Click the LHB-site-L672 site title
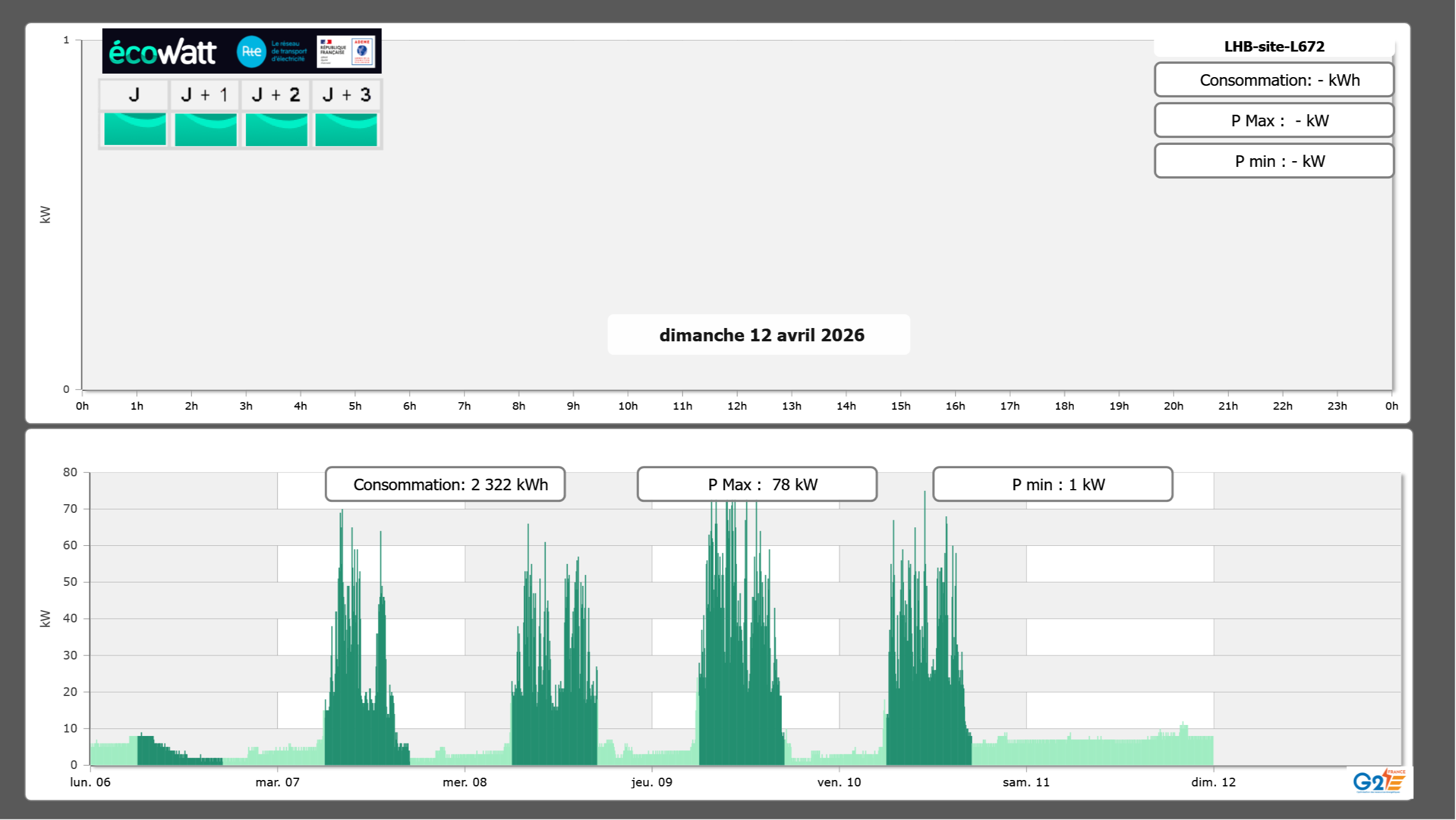The image size is (1456, 820). click(x=1274, y=46)
